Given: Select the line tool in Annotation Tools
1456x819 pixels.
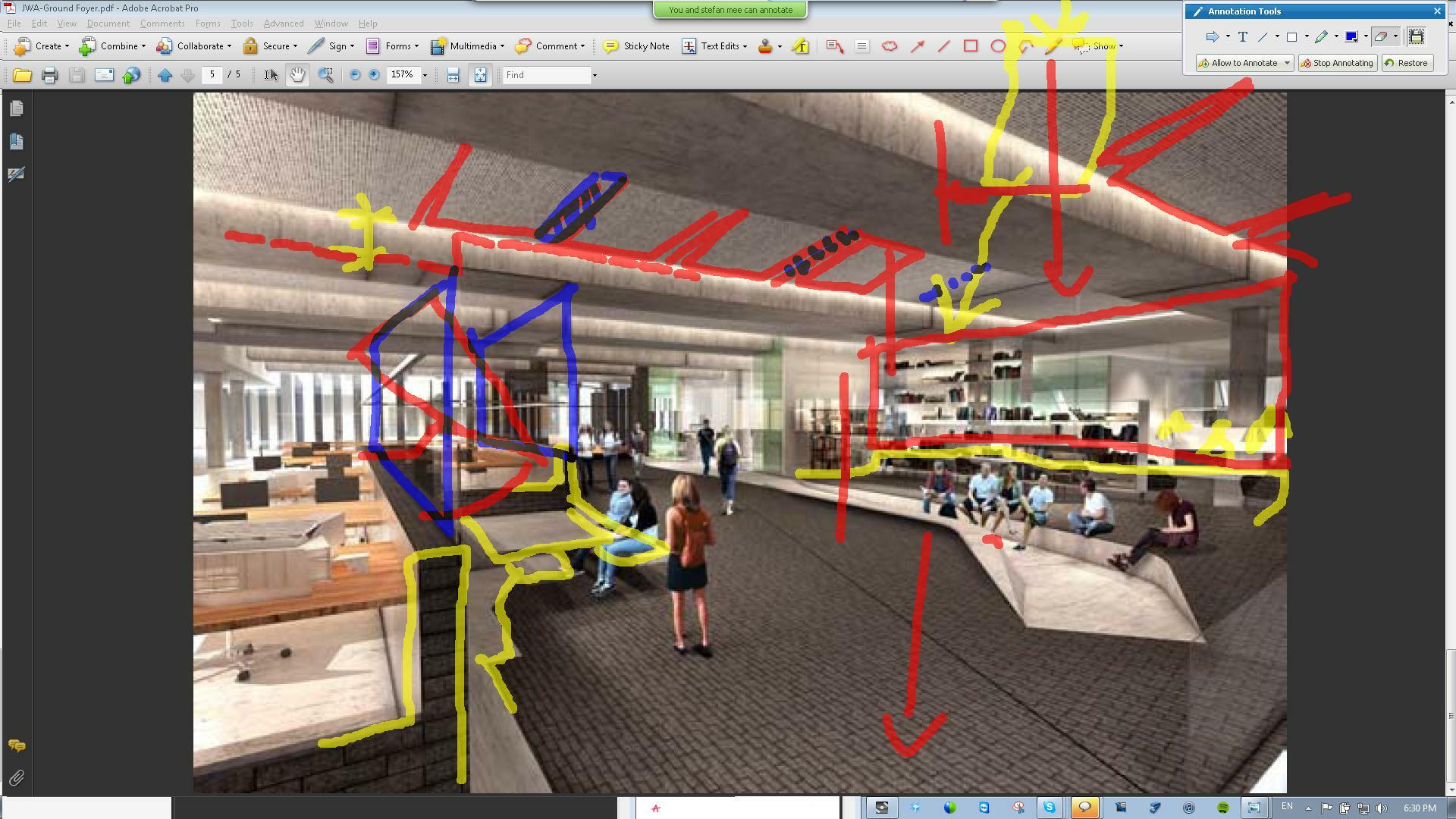Looking at the screenshot, I should [x=1263, y=36].
